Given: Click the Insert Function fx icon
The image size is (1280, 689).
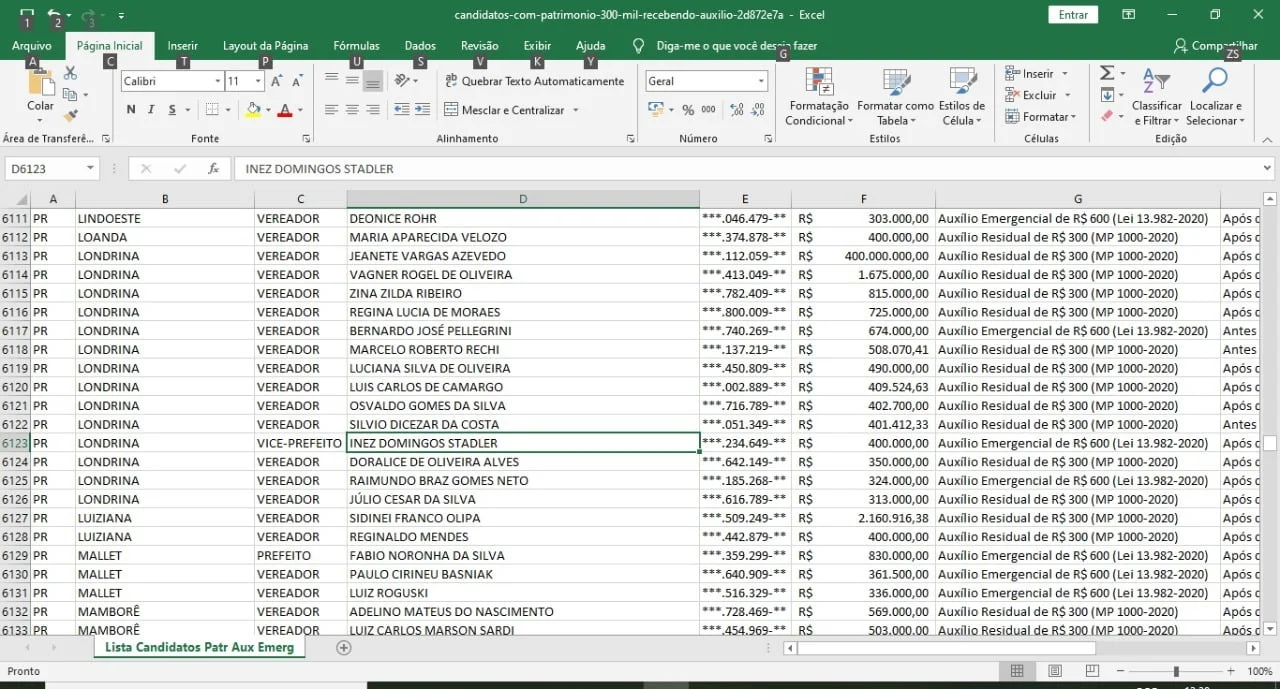Looking at the screenshot, I should (213, 169).
